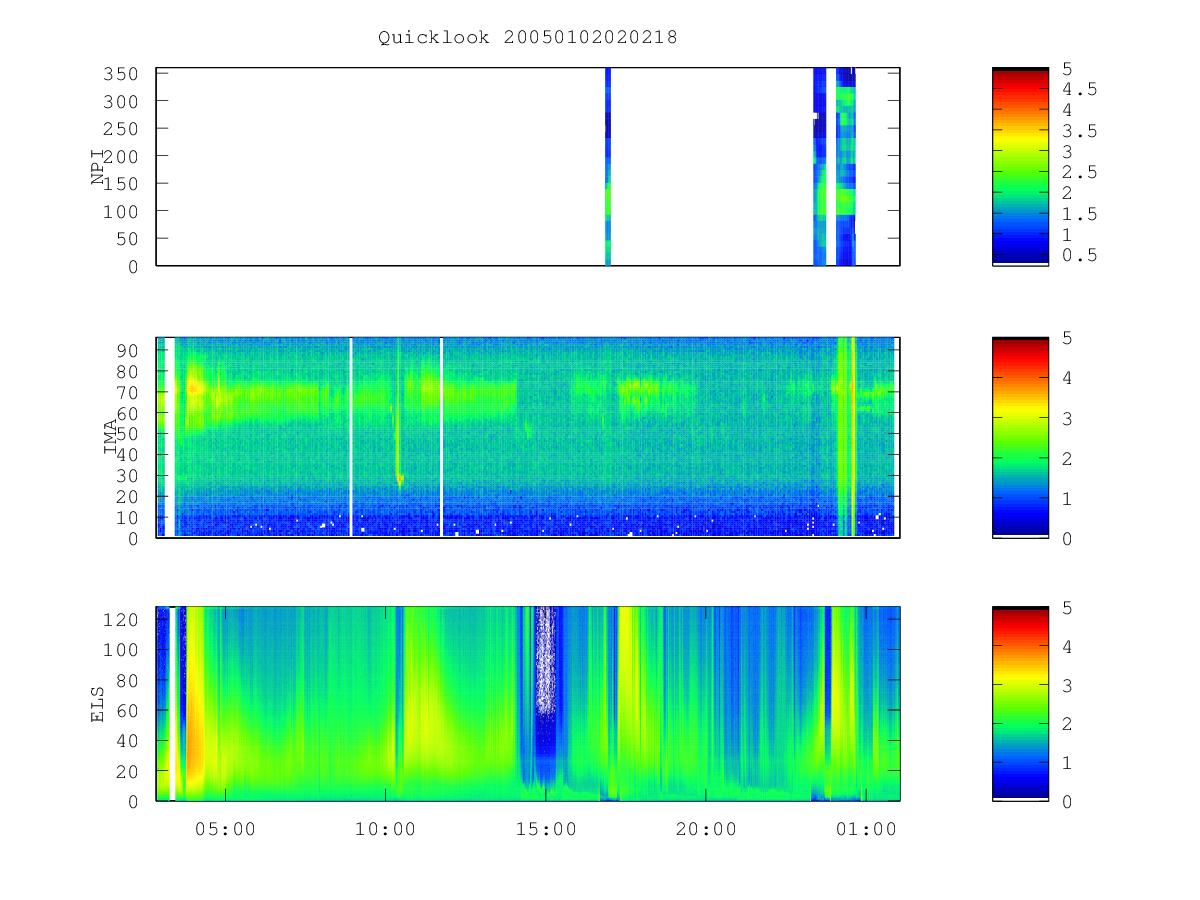1200x900 pixels.
Task: Click the 1.5 value on NPI colorbar
Action: [x=1079, y=214]
